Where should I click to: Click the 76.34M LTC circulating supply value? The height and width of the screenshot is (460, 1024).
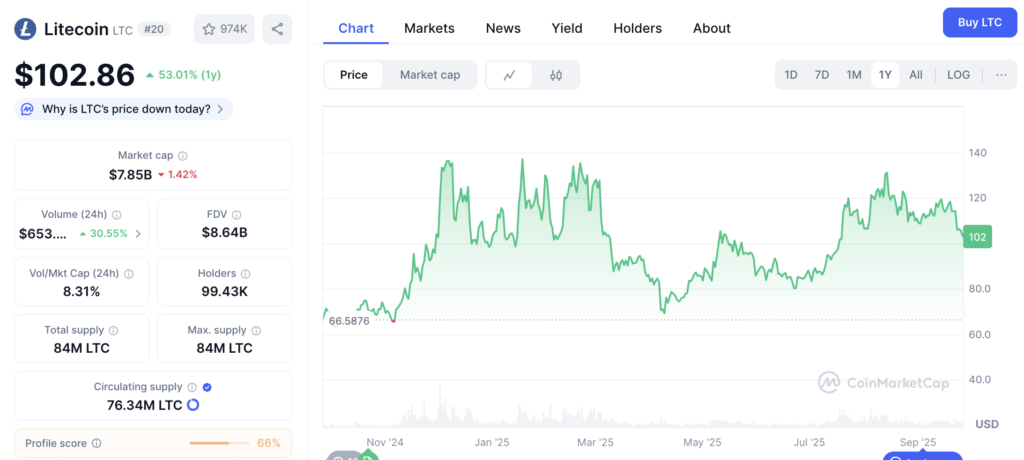144,405
